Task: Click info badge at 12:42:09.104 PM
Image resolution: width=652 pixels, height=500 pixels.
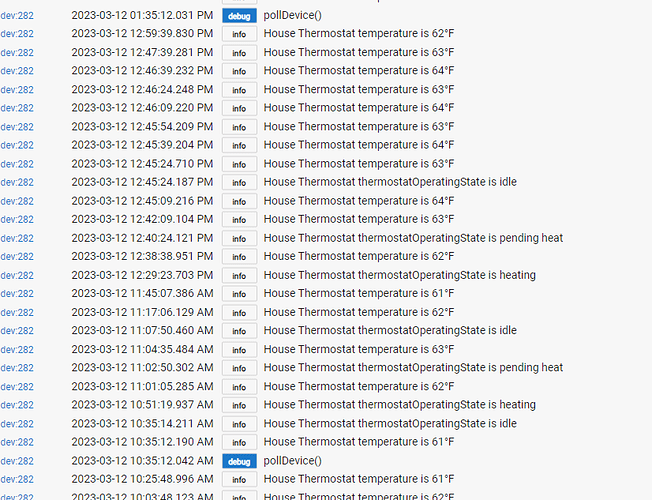Action: [x=239, y=220]
